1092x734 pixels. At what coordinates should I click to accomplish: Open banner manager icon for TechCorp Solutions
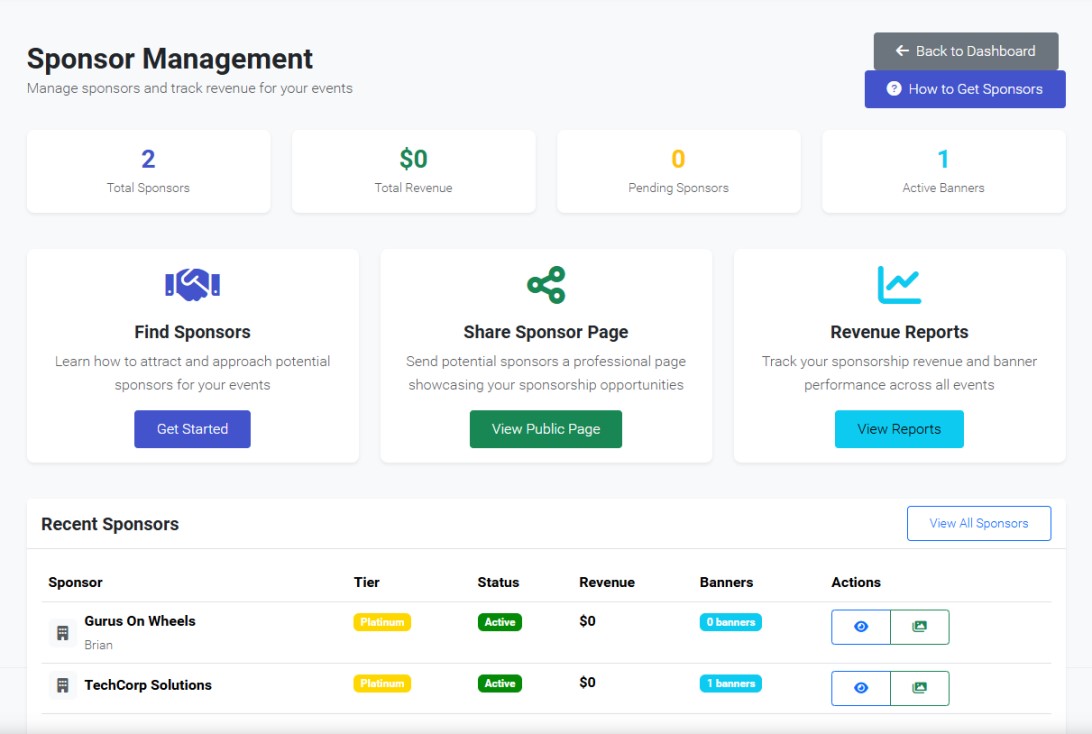[x=919, y=688]
